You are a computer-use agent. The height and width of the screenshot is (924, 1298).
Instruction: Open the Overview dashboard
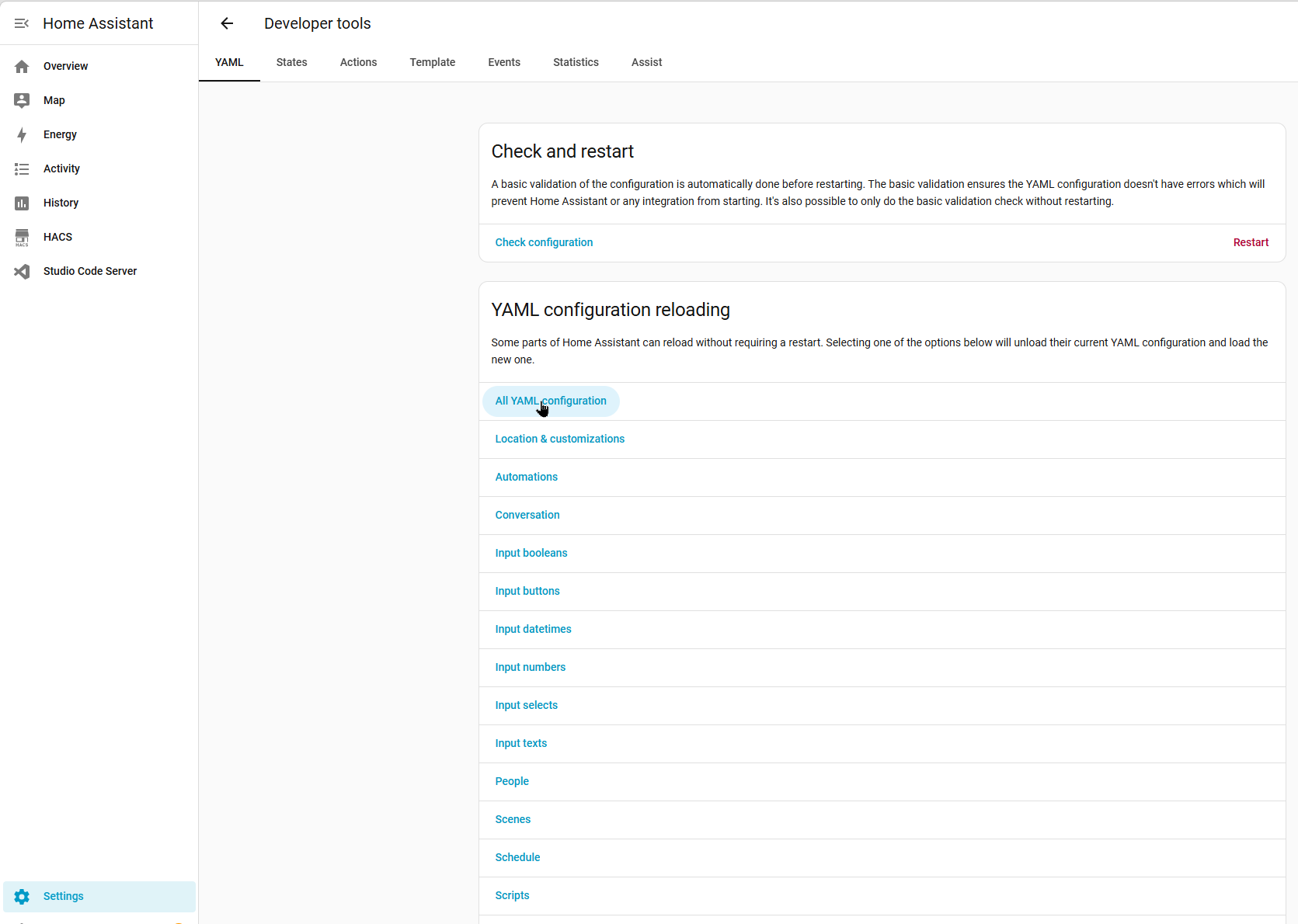click(99, 66)
